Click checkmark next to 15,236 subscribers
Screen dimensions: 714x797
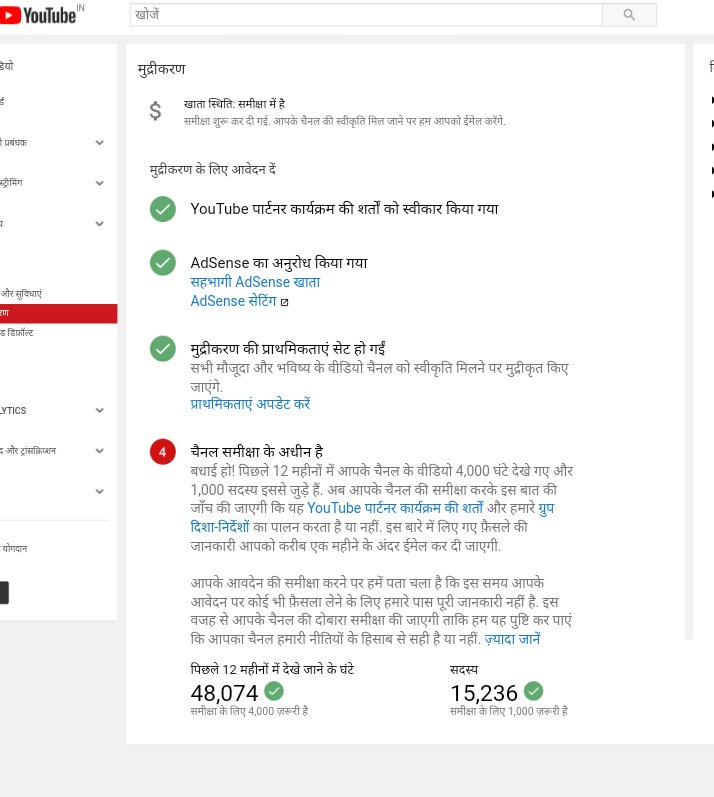coord(534,691)
